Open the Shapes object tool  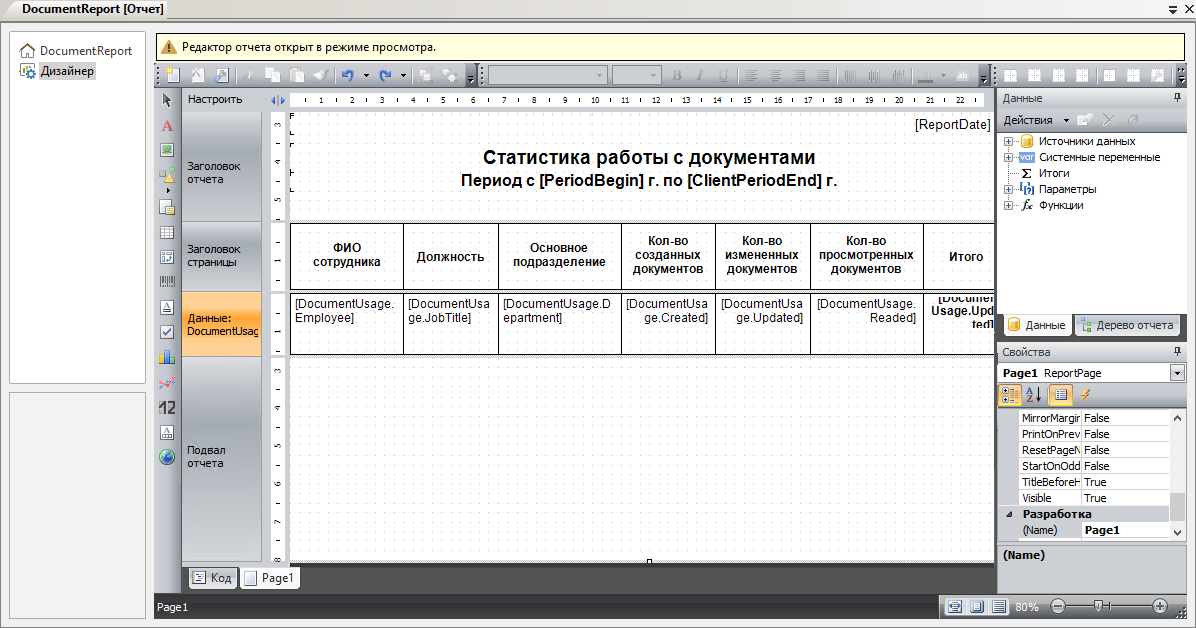click(167, 176)
